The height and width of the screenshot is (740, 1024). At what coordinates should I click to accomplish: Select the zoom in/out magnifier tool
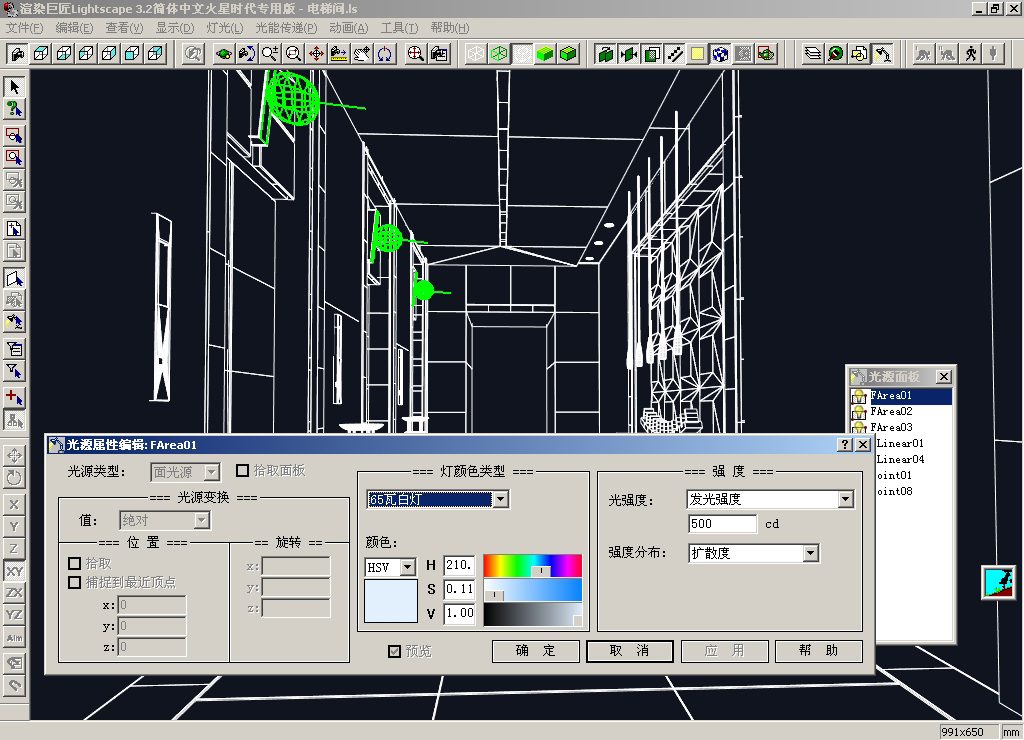coord(270,54)
